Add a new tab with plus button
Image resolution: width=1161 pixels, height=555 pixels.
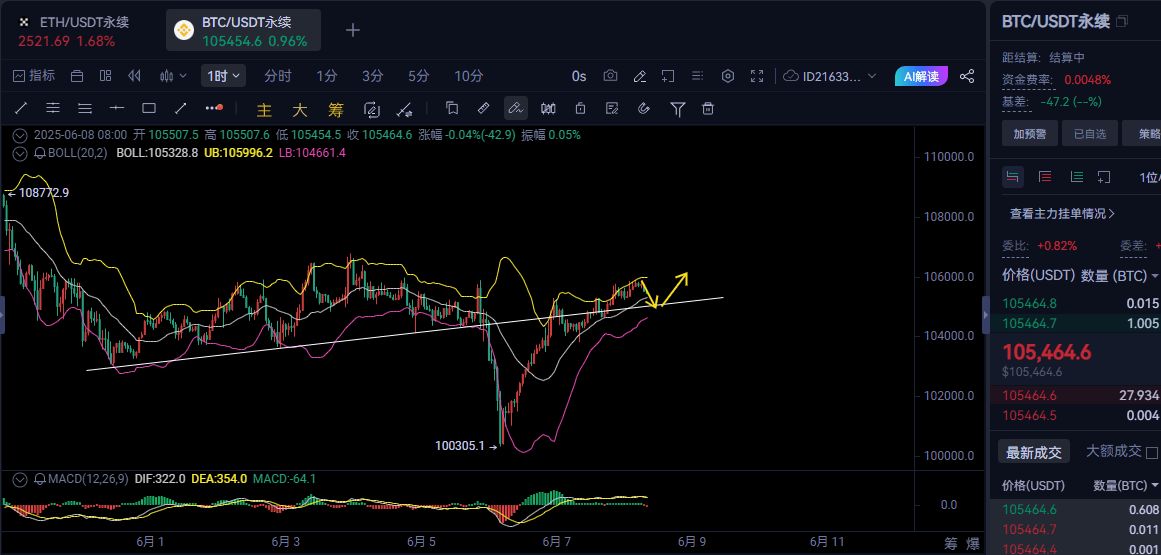pyautogui.click(x=352, y=30)
